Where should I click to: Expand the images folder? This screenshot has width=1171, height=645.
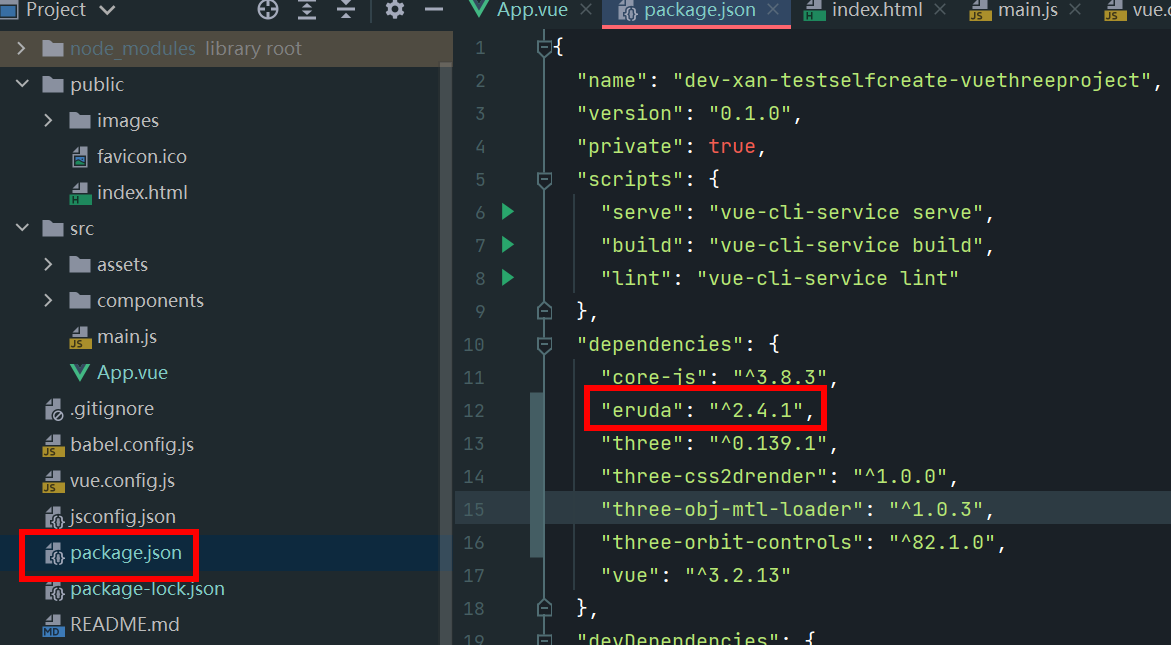coord(48,120)
